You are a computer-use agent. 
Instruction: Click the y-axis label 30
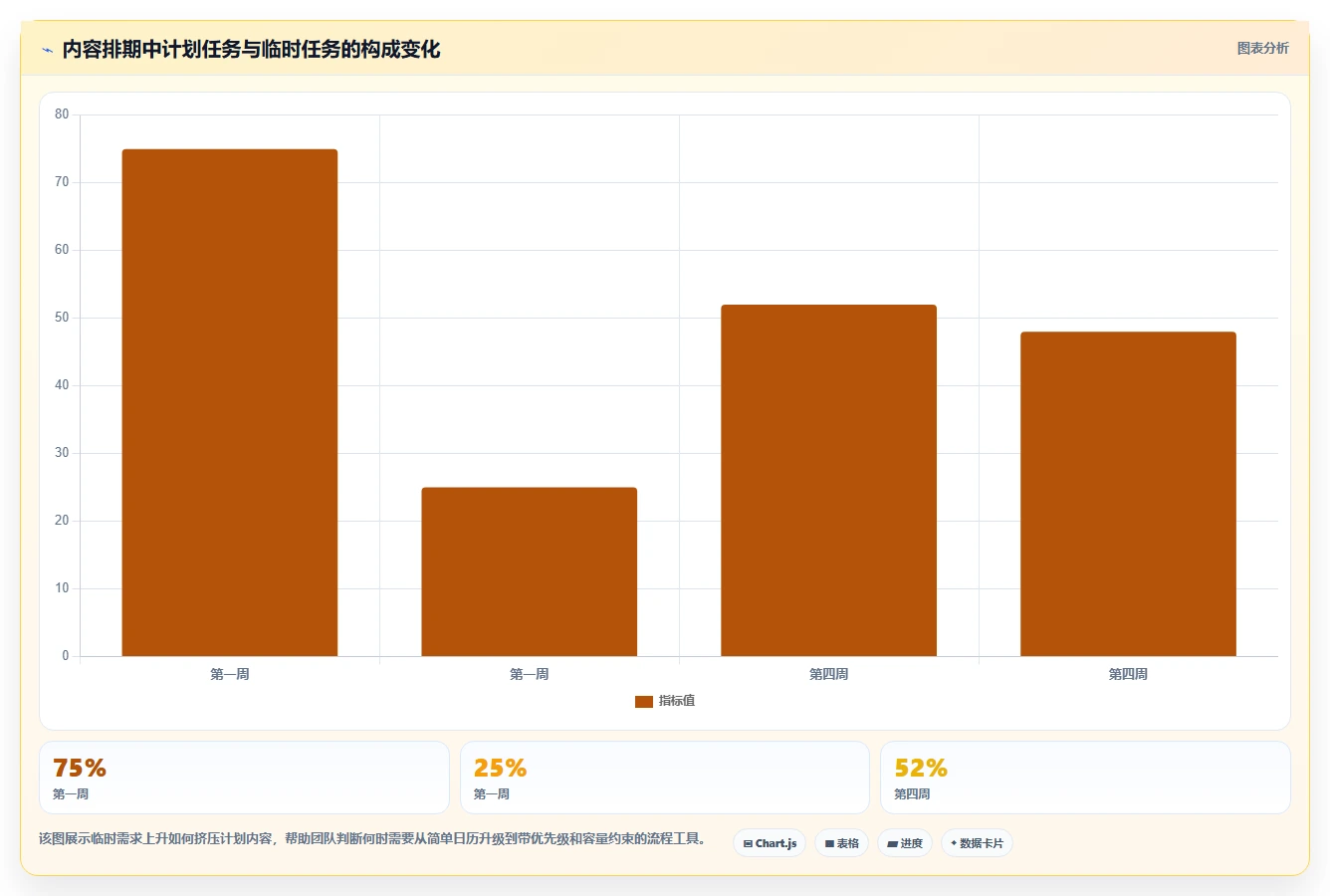62,453
